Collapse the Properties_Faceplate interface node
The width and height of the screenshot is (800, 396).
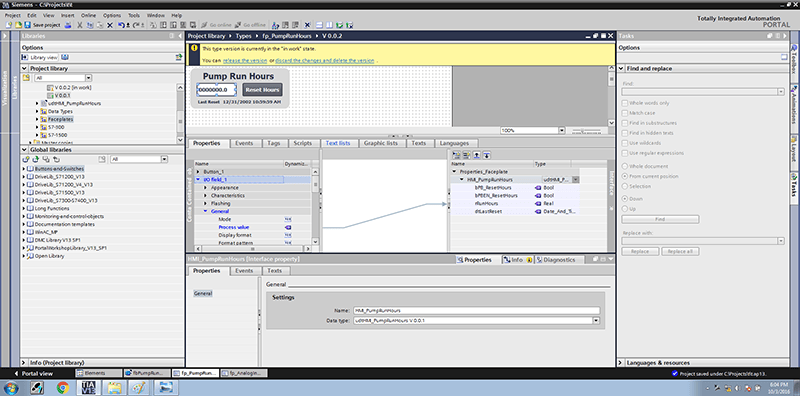(454, 172)
